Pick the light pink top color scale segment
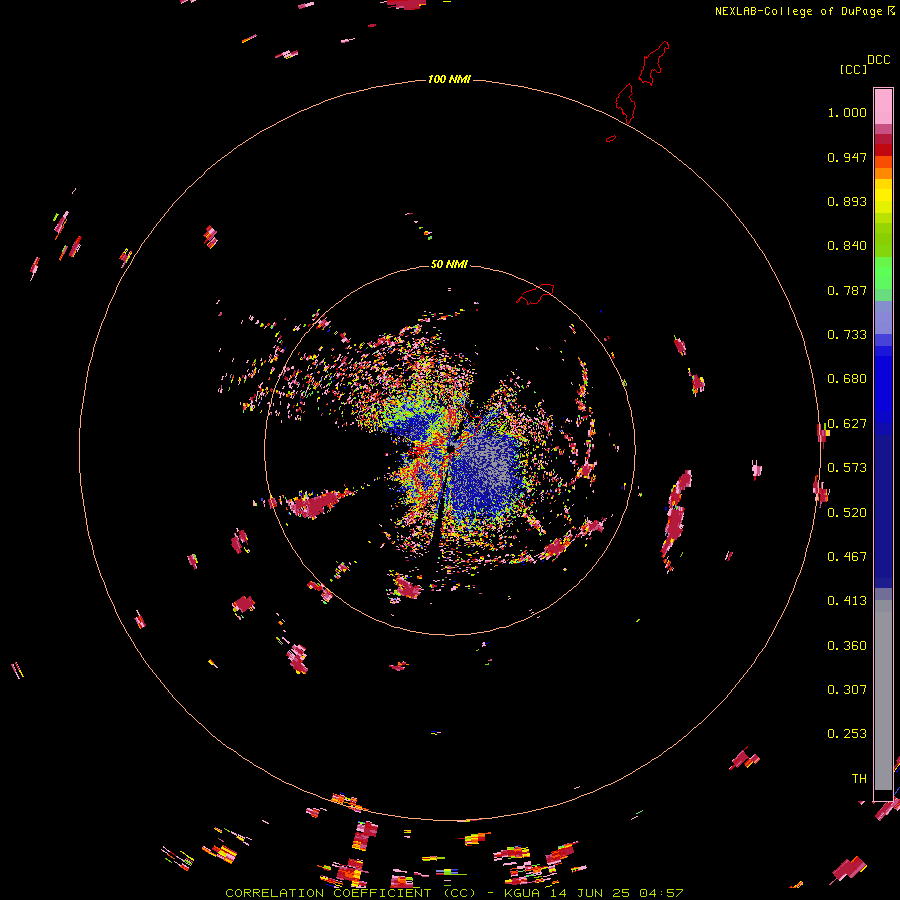900x900 pixels. [x=883, y=107]
